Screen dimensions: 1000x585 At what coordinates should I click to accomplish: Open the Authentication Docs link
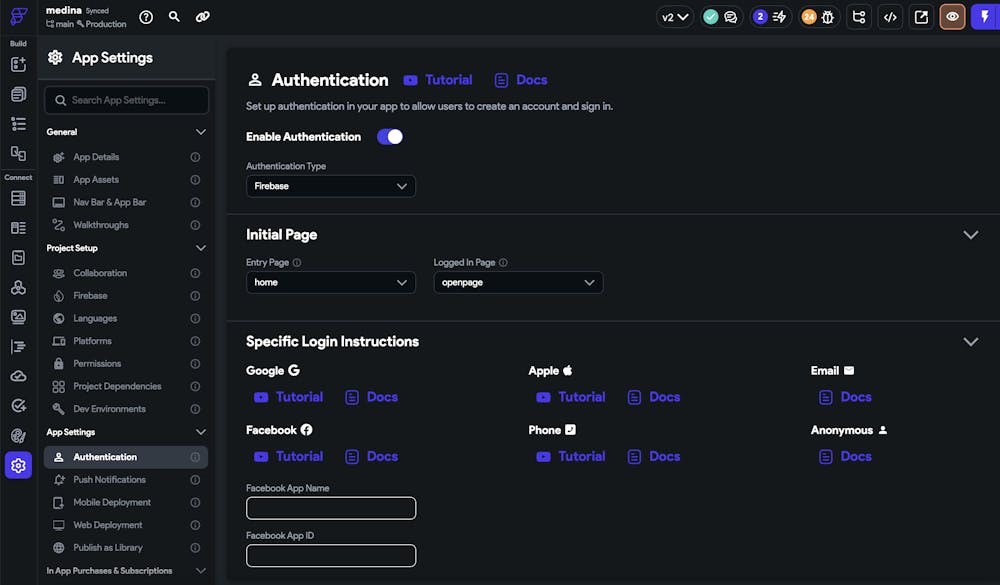tap(521, 80)
